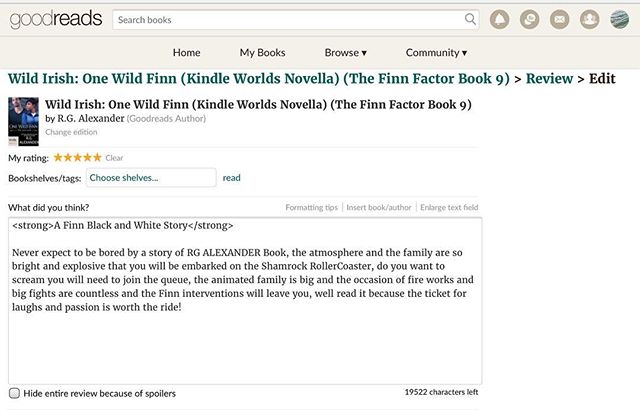Go to the Home tab

pyautogui.click(x=187, y=52)
